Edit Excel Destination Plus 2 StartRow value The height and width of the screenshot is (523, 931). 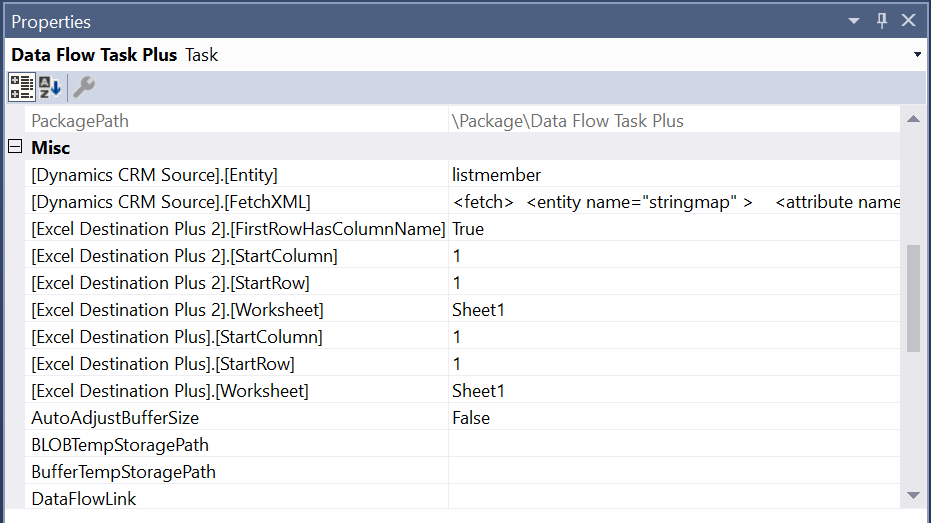674,283
